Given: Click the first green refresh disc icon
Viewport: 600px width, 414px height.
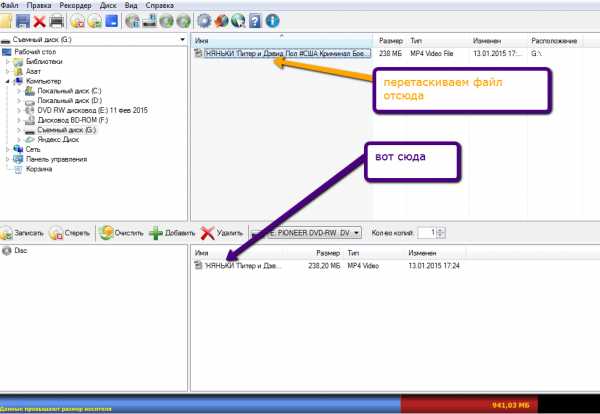Looking at the screenshot, I should [x=166, y=21].
